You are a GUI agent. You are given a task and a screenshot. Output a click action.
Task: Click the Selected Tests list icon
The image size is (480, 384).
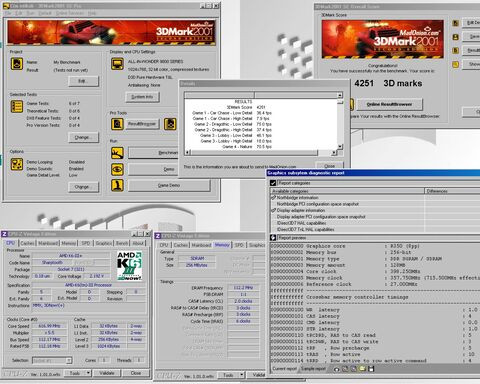[x=17, y=107]
